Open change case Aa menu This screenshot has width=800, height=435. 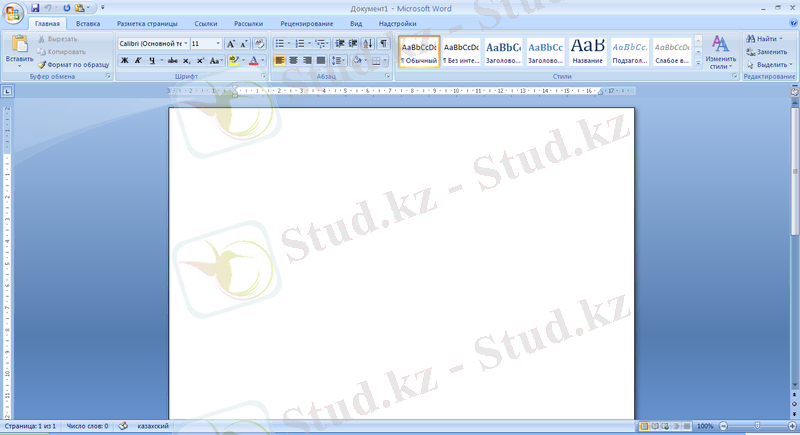pyautogui.click(x=215, y=60)
